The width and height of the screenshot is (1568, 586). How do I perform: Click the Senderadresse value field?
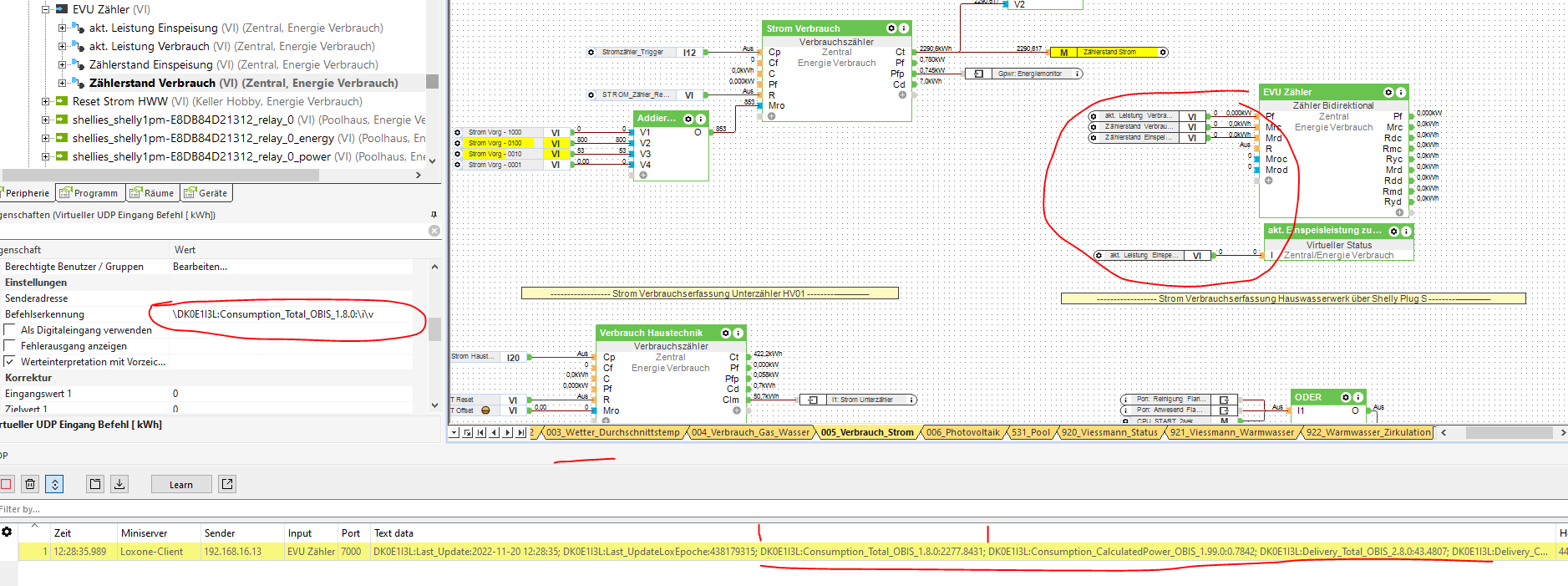tap(291, 298)
